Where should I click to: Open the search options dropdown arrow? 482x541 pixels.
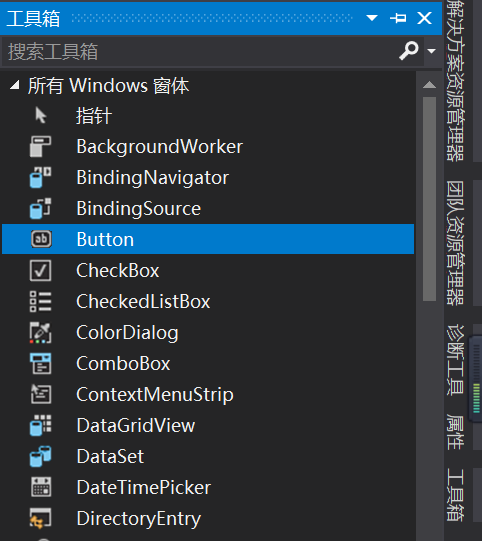coord(431,51)
